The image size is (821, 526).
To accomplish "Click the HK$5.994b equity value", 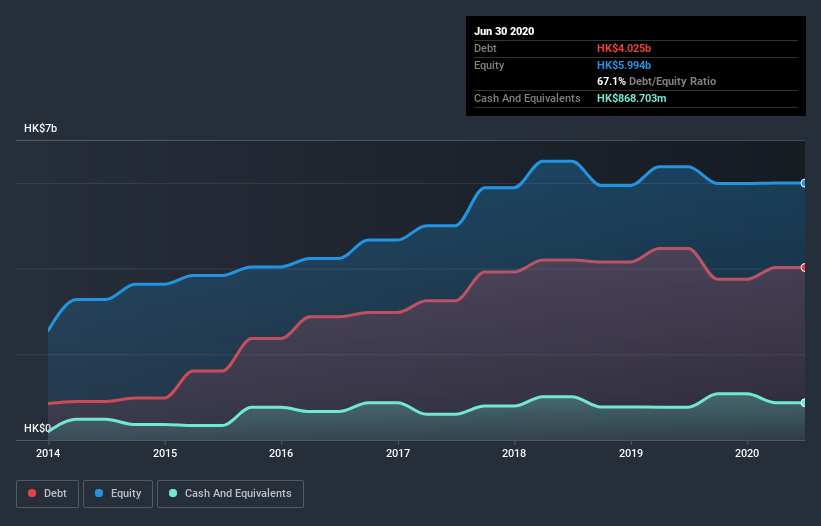I will [x=624, y=65].
